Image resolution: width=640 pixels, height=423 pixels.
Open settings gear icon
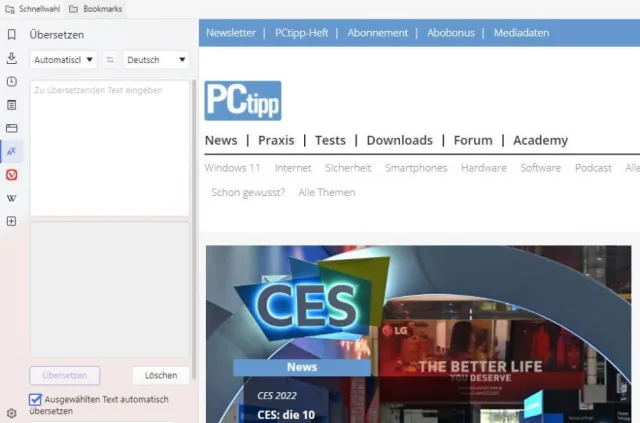point(11,413)
